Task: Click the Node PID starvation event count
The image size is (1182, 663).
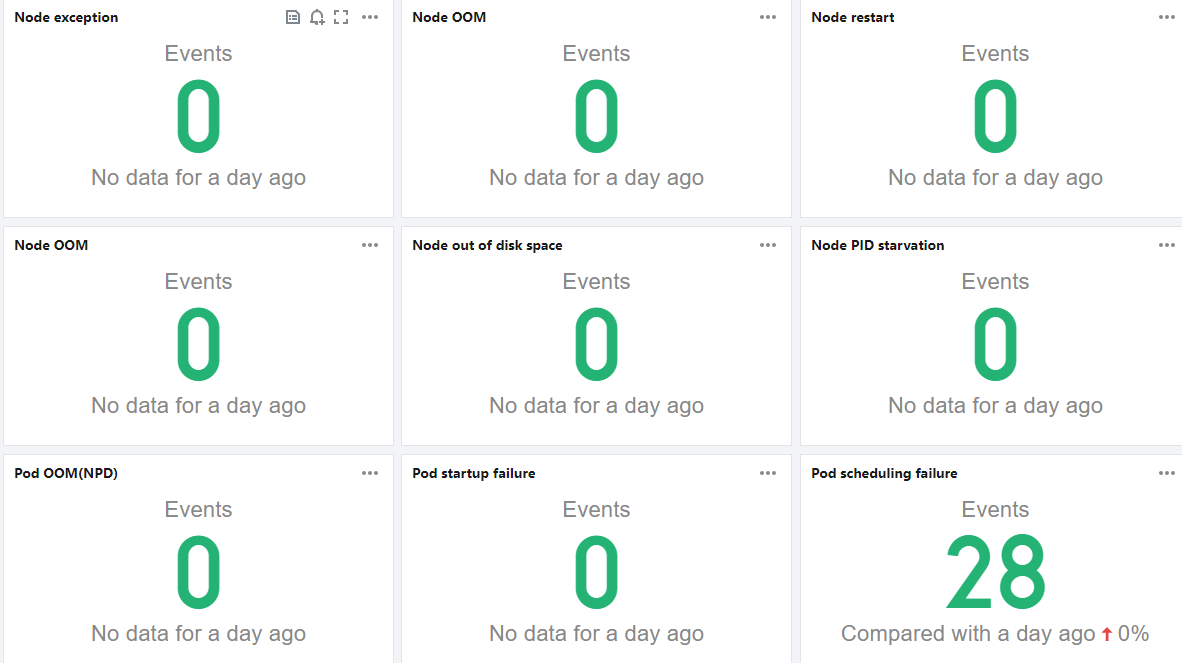Action: 995,345
